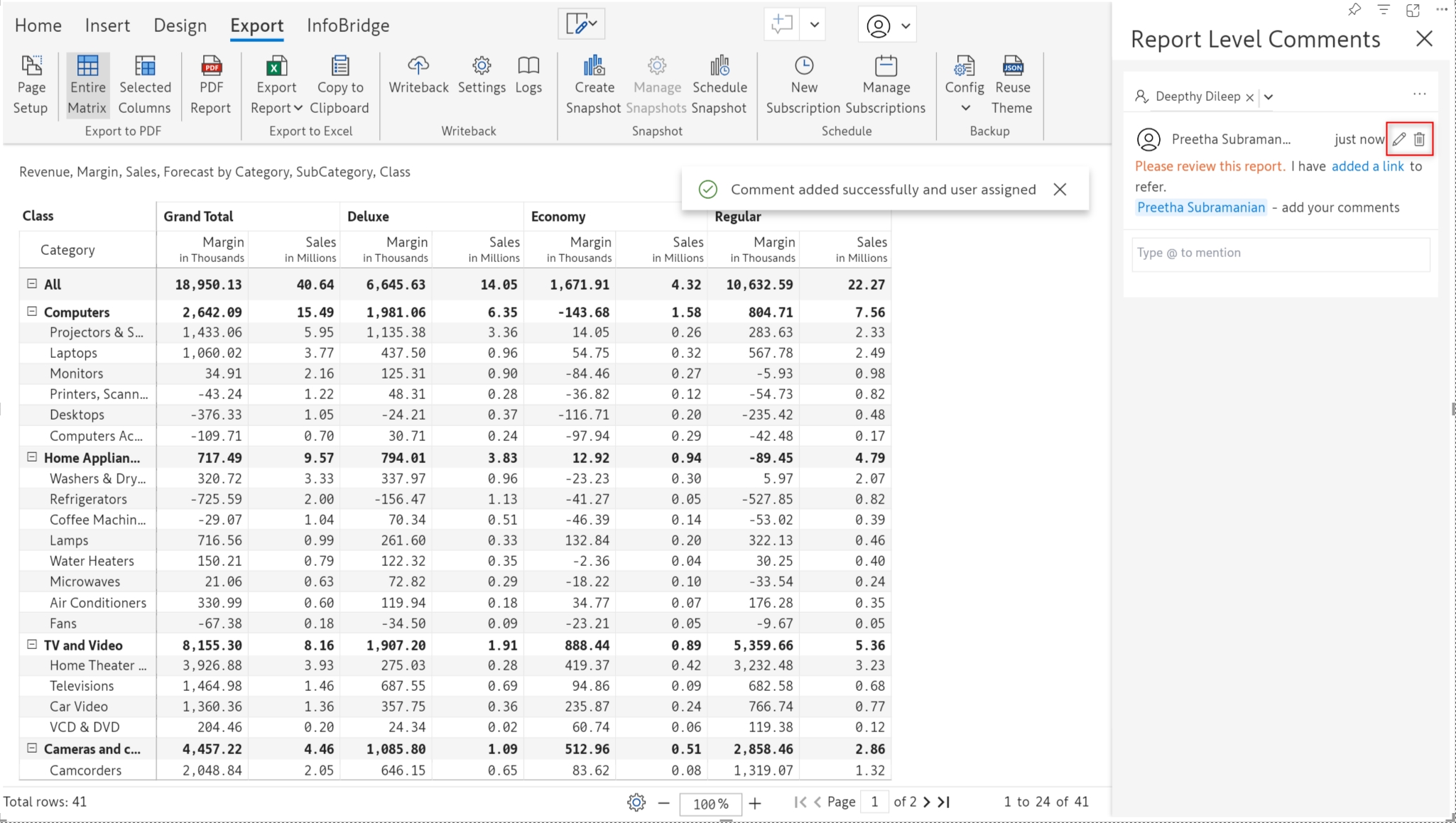Screen dimensions: 1456x823
Task: Expand assigned user dropdown in comments
Action: [1268, 97]
